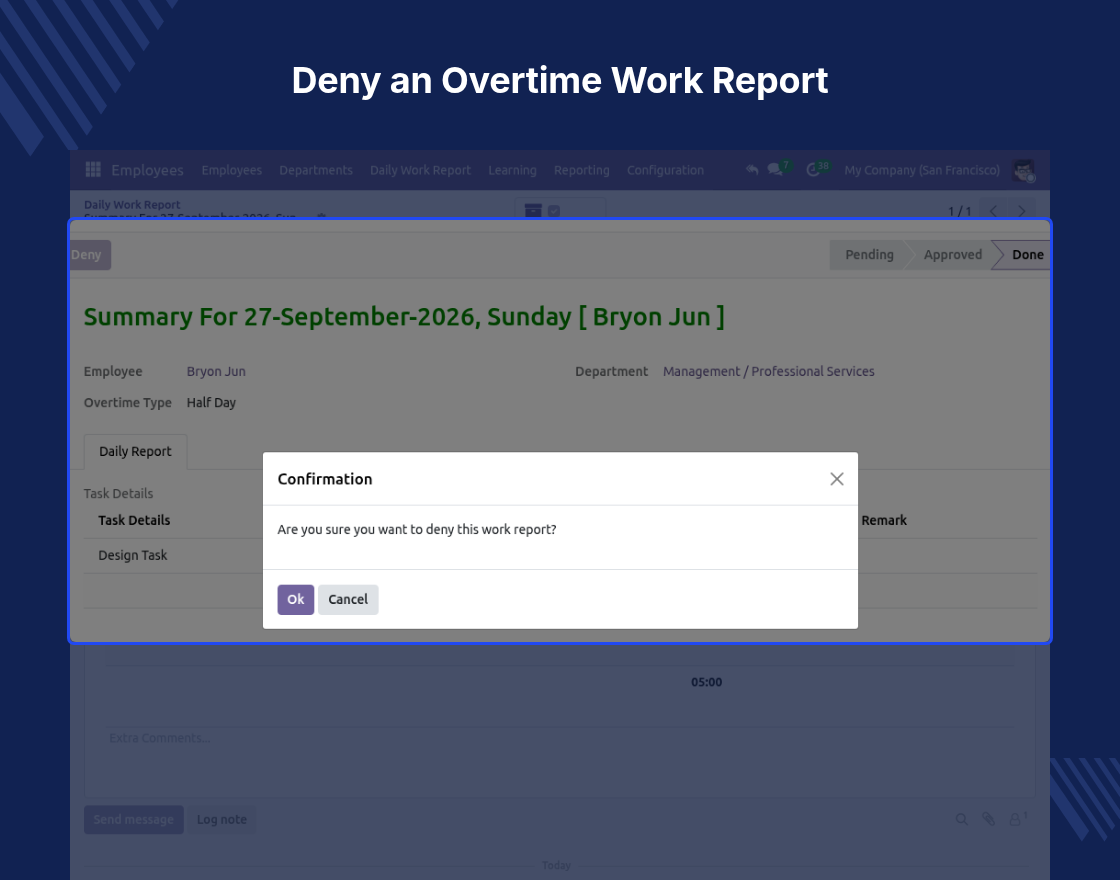Screen dimensions: 1120x880
Task: Open My Company (San Francisco) switcher
Action: click(x=921, y=170)
